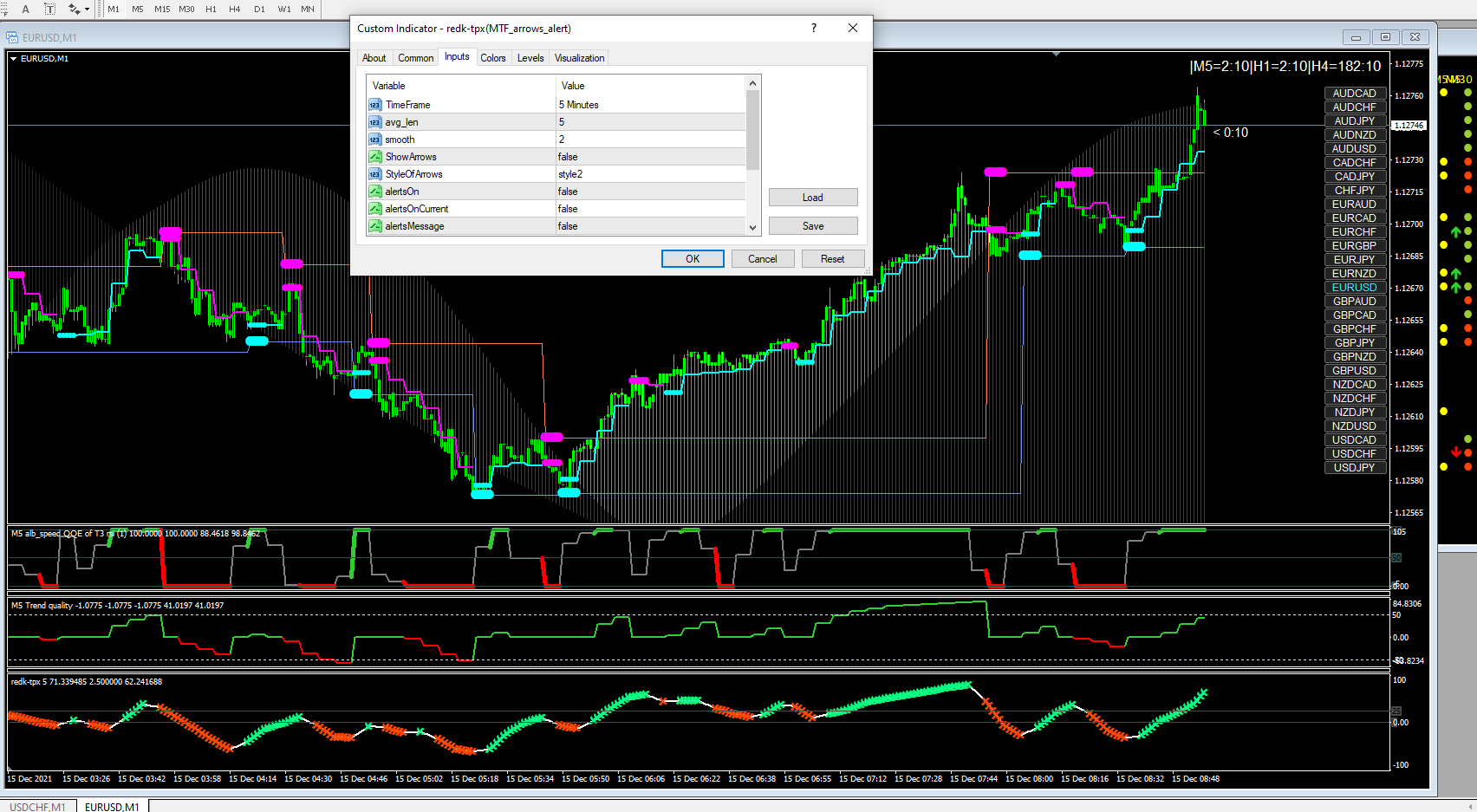
Task: Switch to the Colors tab
Action: (x=493, y=58)
